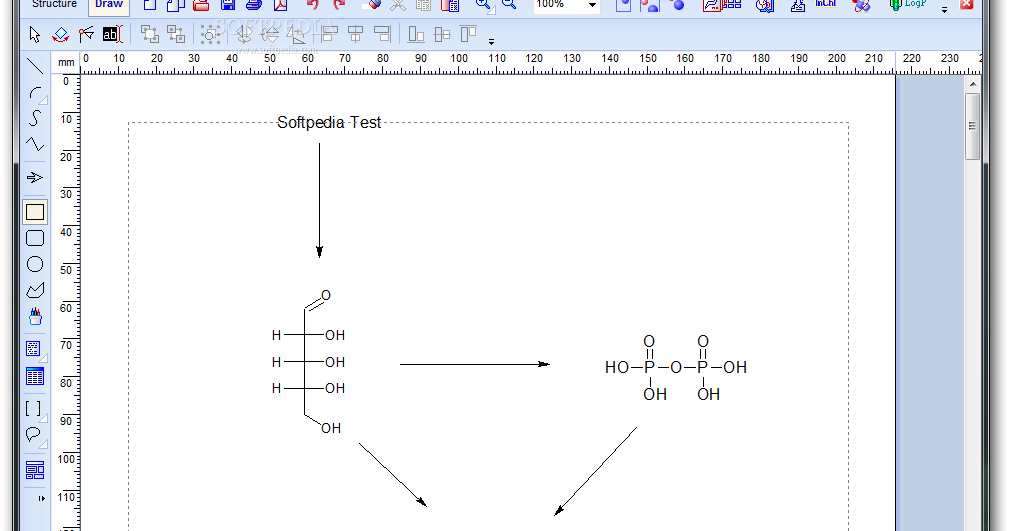
Task: Select the Rounded Rectangle tool
Action: pos(35,238)
